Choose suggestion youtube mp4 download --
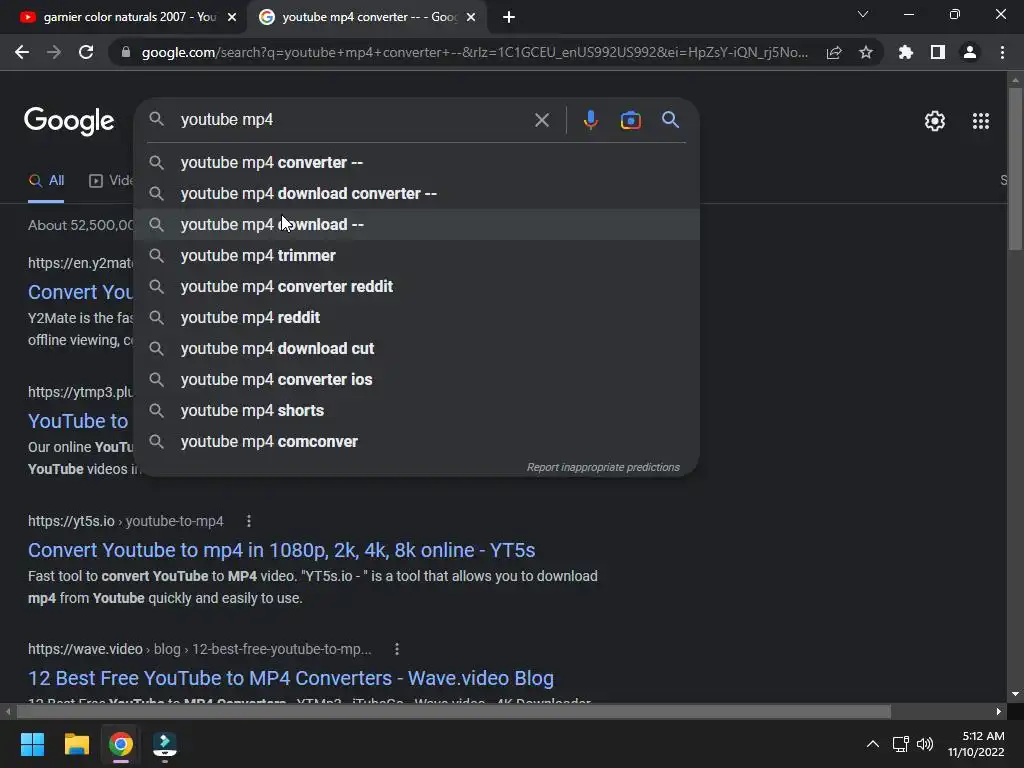The width and height of the screenshot is (1024, 768). pyautogui.click(x=417, y=225)
